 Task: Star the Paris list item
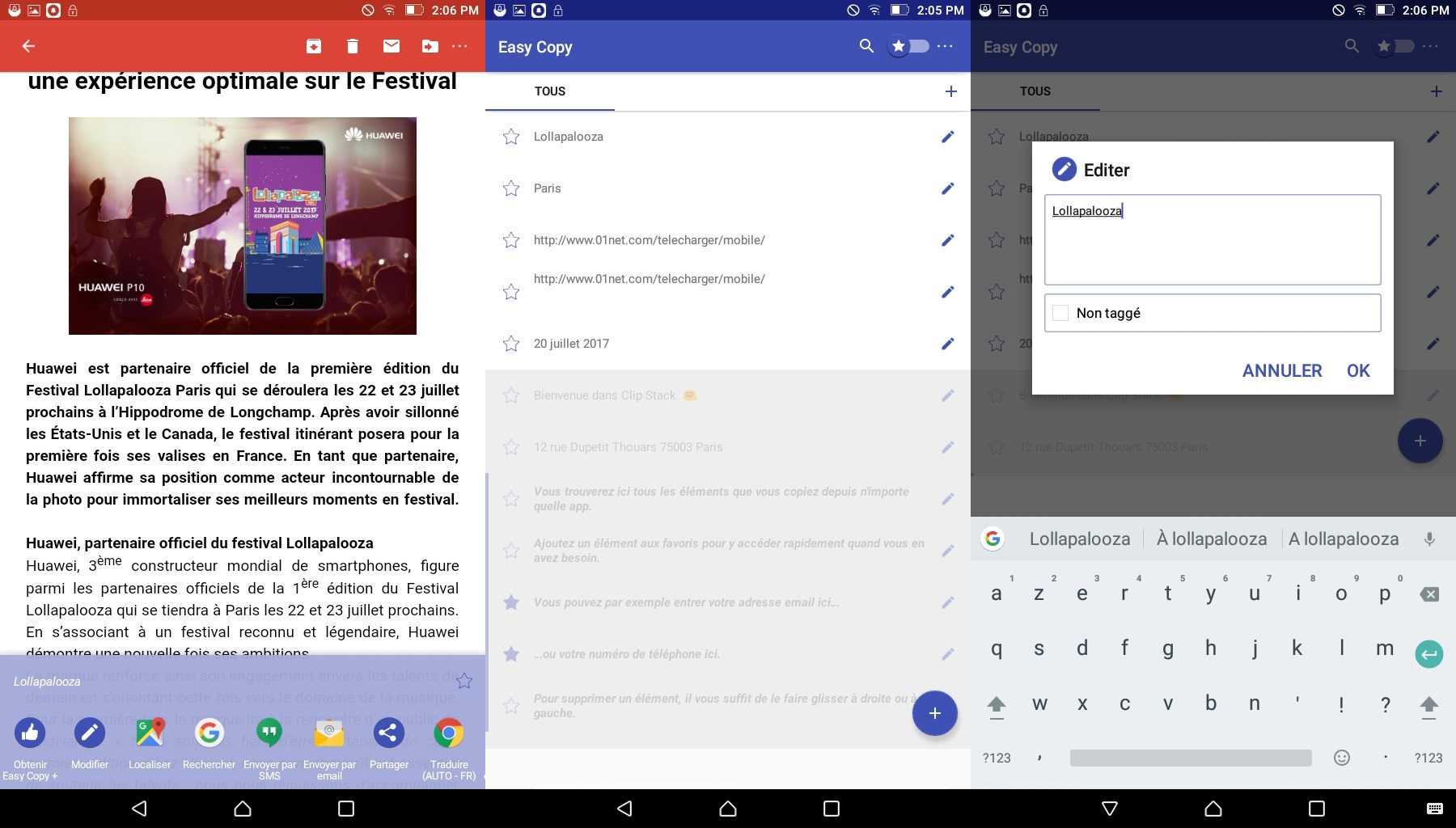pyautogui.click(x=511, y=188)
